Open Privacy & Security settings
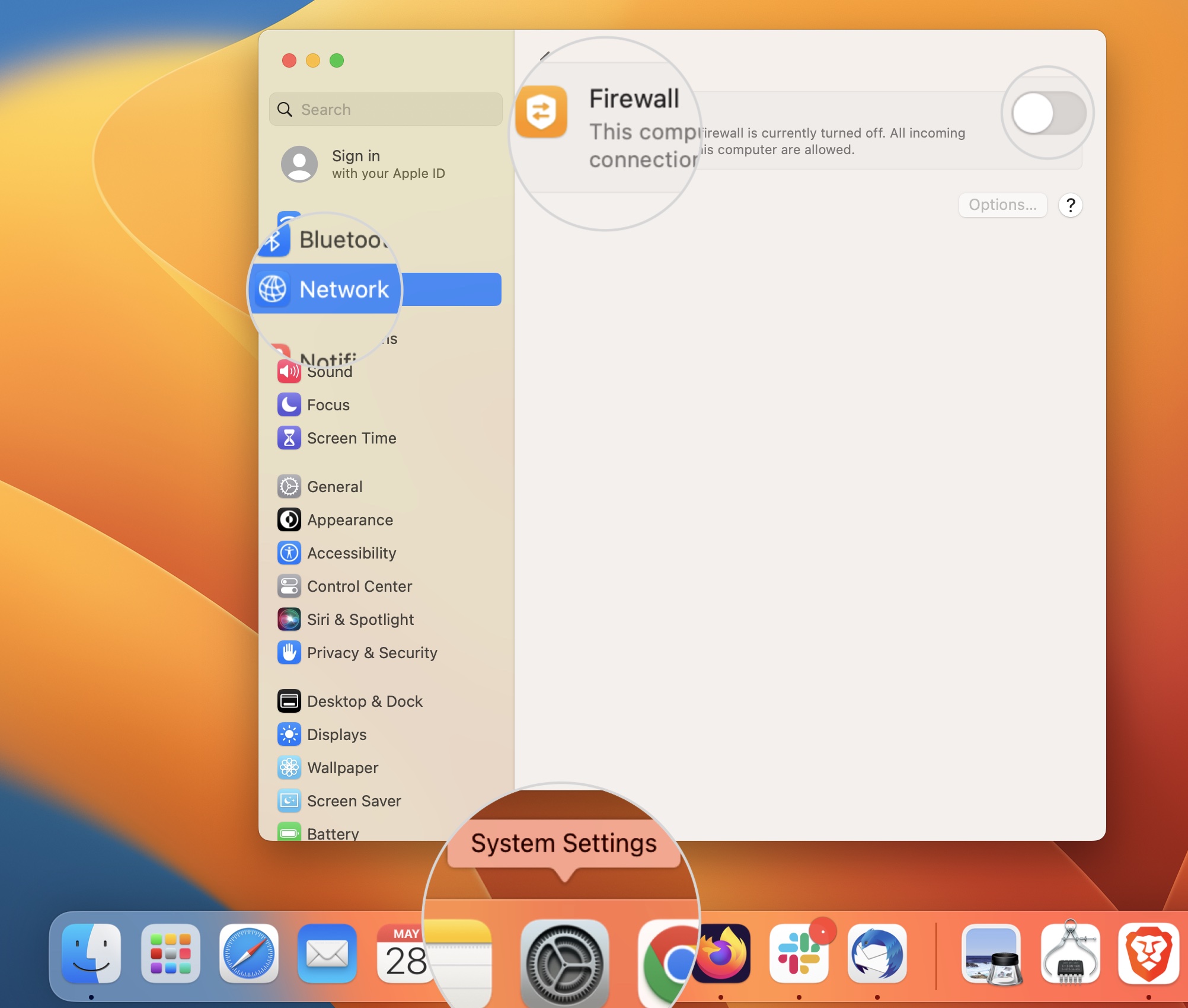 click(x=371, y=652)
